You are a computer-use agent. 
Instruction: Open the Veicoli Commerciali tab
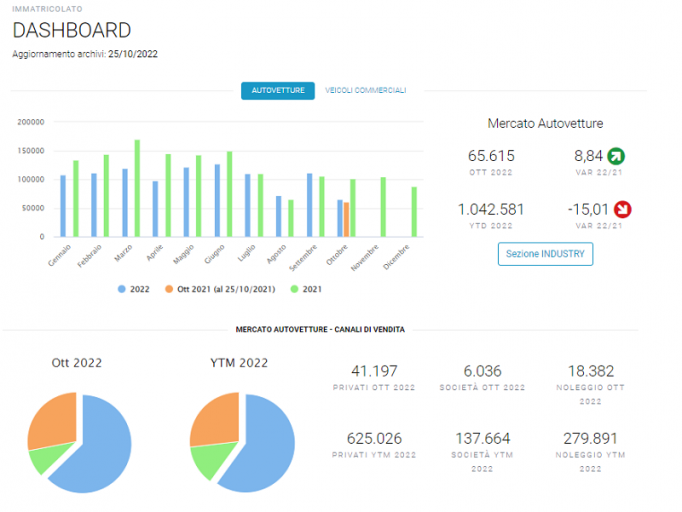coord(365,90)
